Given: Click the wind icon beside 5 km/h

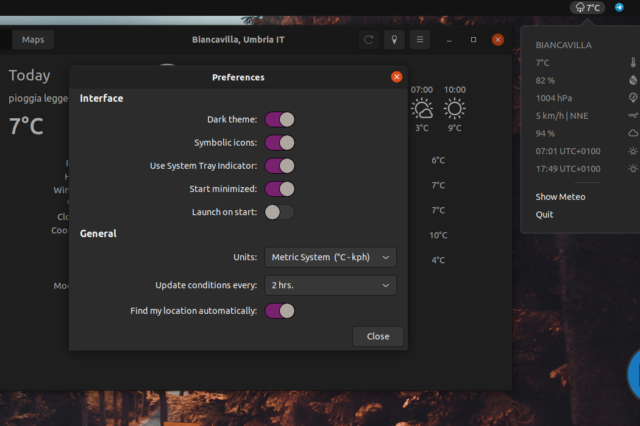Looking at the screenshot, I should point(633,116).
